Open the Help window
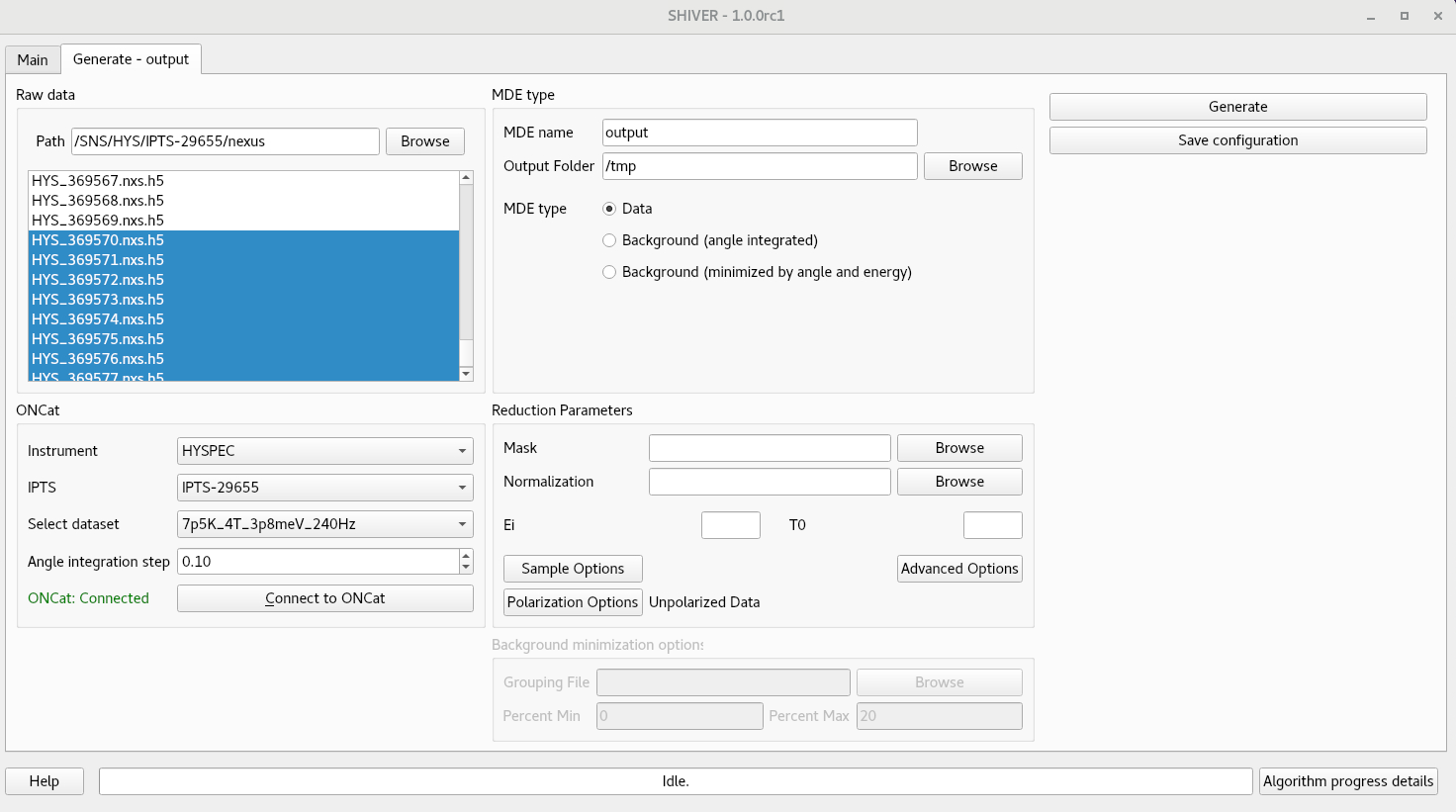Viewport: 1456px width, 812px height. (44, 780)
